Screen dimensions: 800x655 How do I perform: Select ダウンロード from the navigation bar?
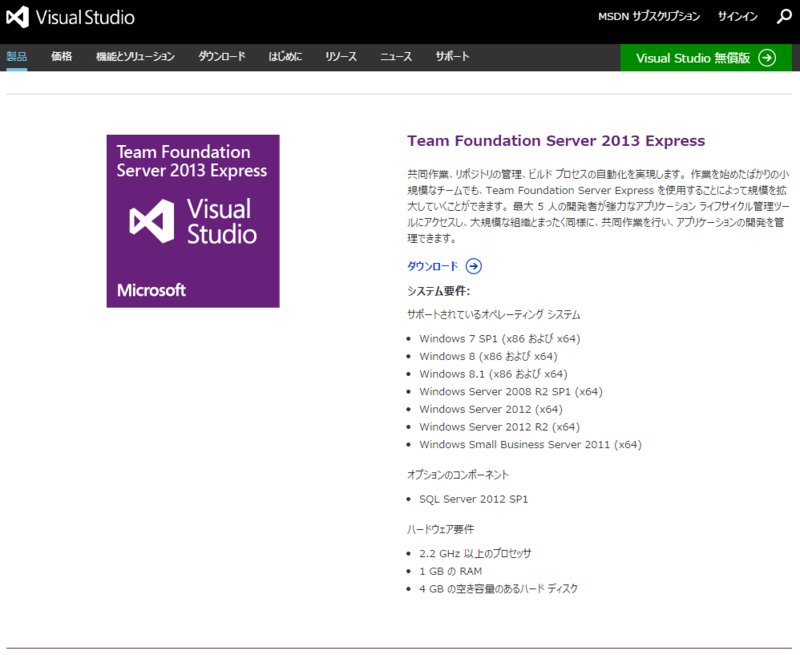point(220,57)
